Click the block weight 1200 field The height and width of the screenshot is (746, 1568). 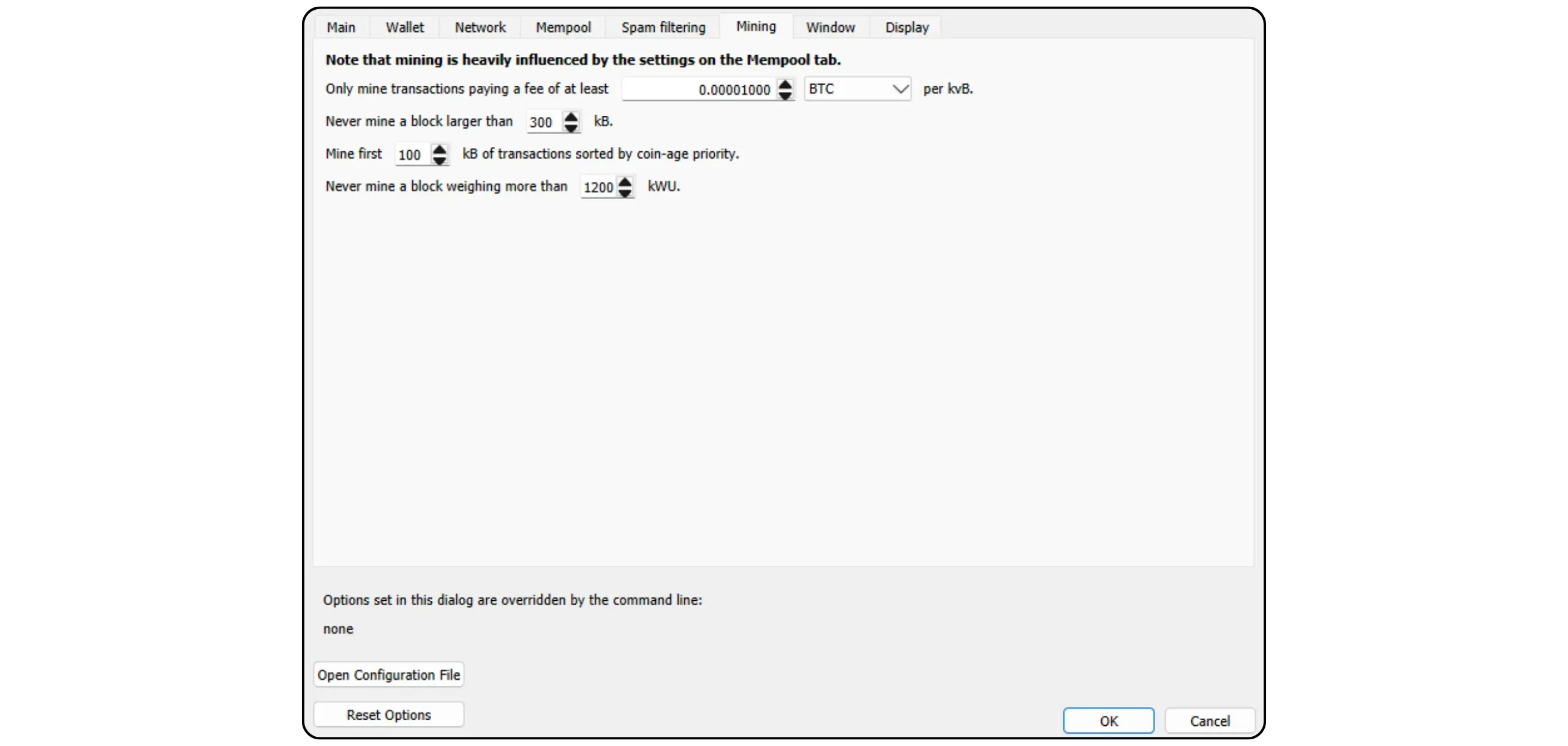[x=598, y=187]
